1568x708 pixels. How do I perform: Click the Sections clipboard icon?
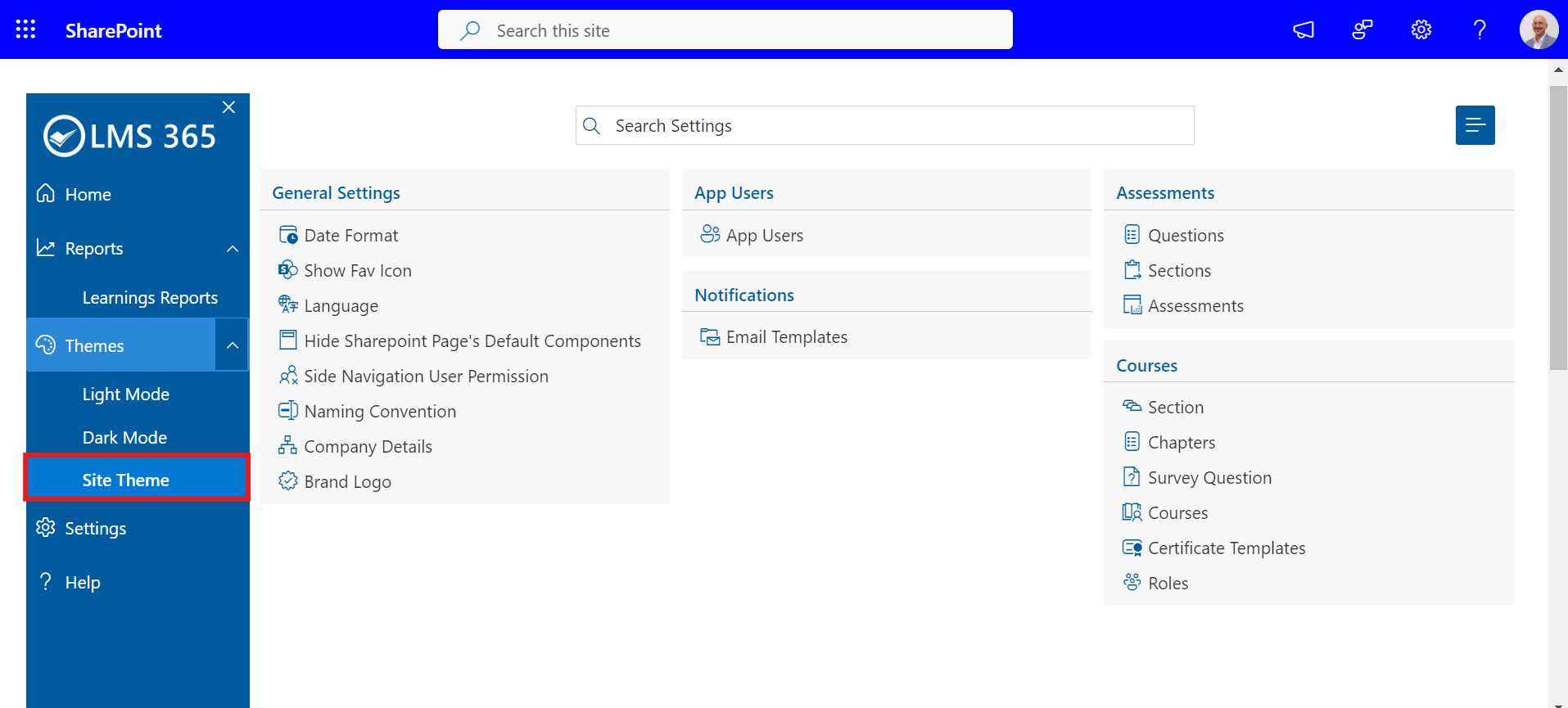[x=1132, y=269]
